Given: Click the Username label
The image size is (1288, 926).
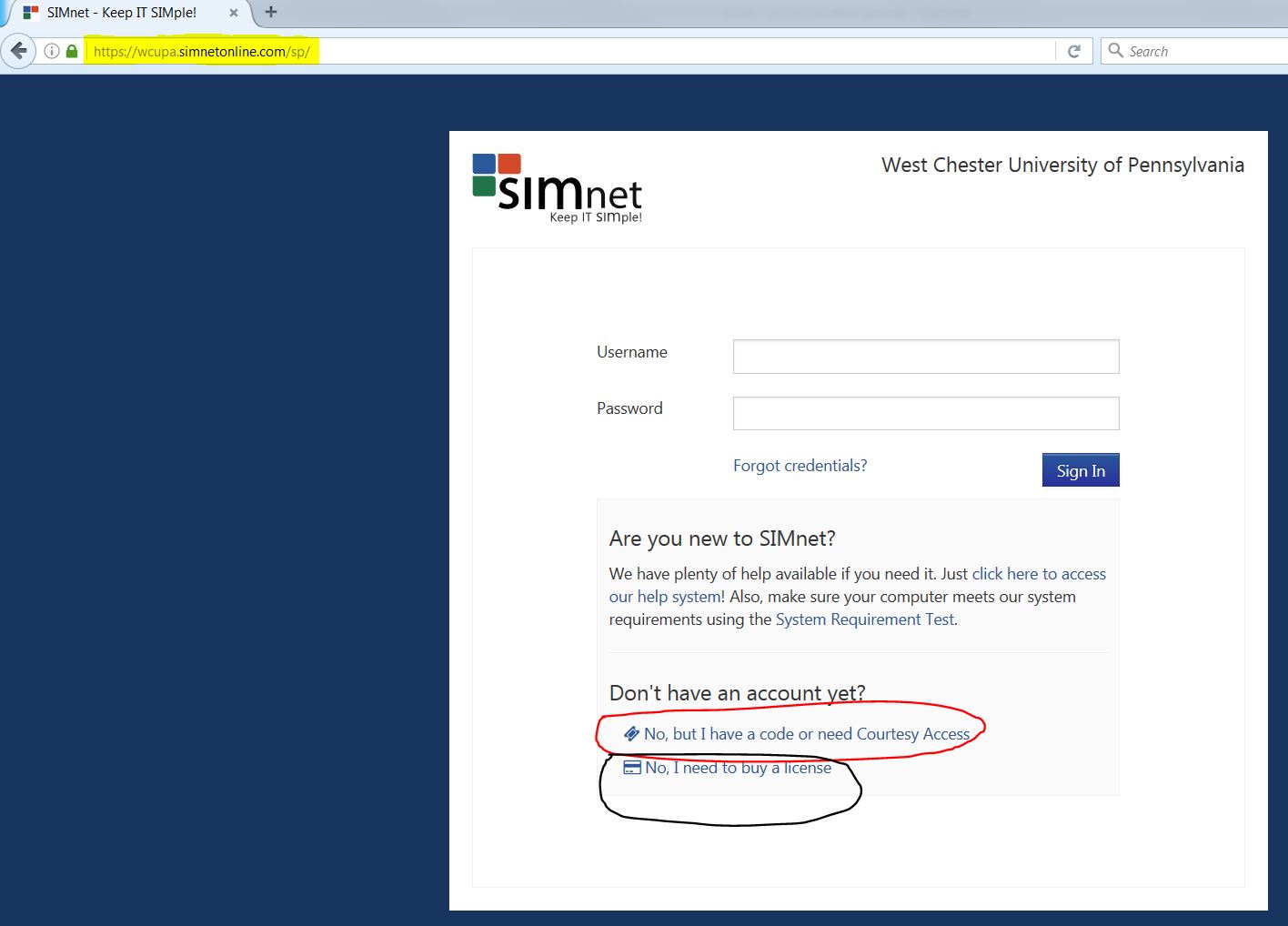Looking at the screenshot, I should pos(631,352).
